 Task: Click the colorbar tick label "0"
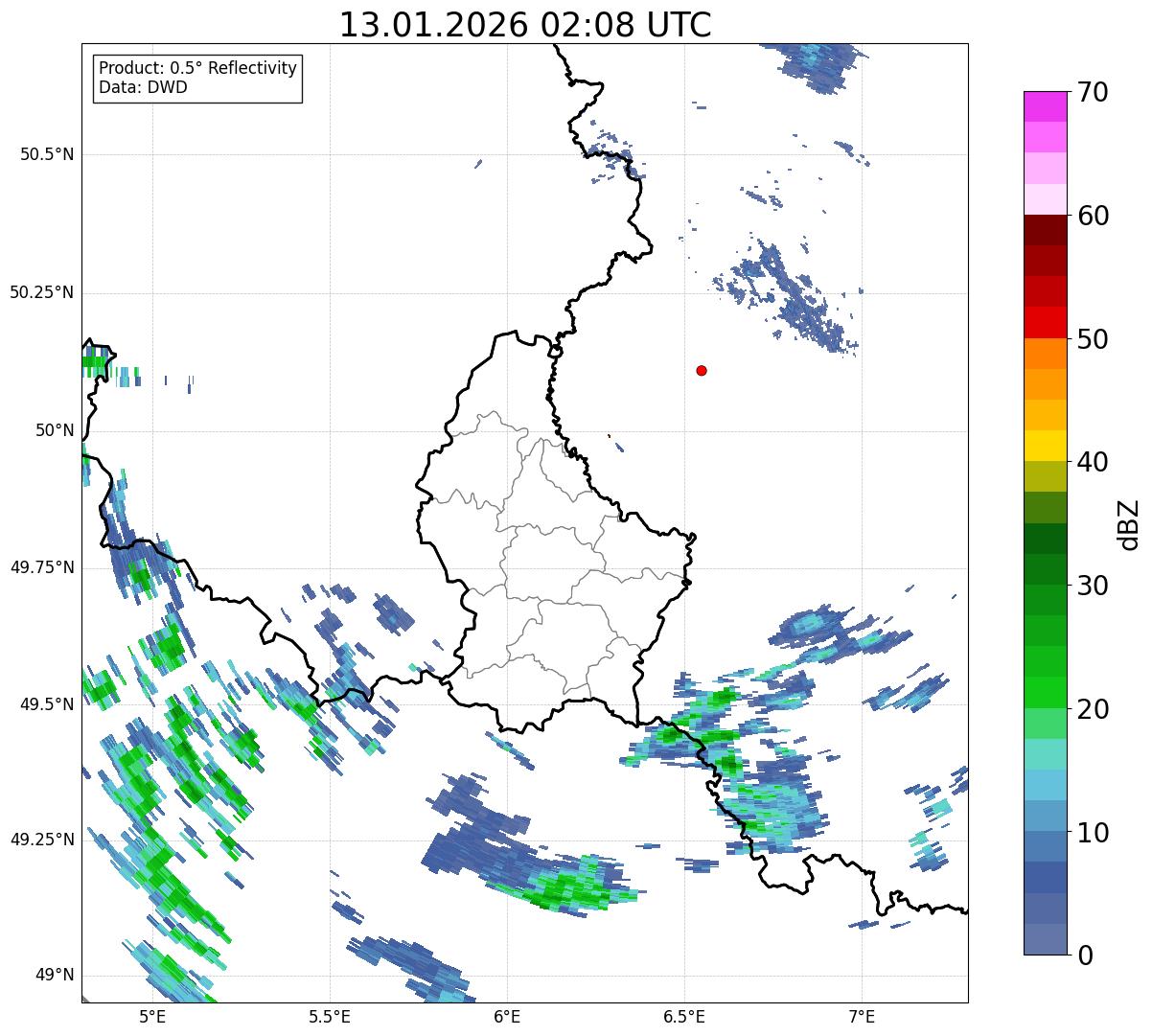coord(1084,955)
